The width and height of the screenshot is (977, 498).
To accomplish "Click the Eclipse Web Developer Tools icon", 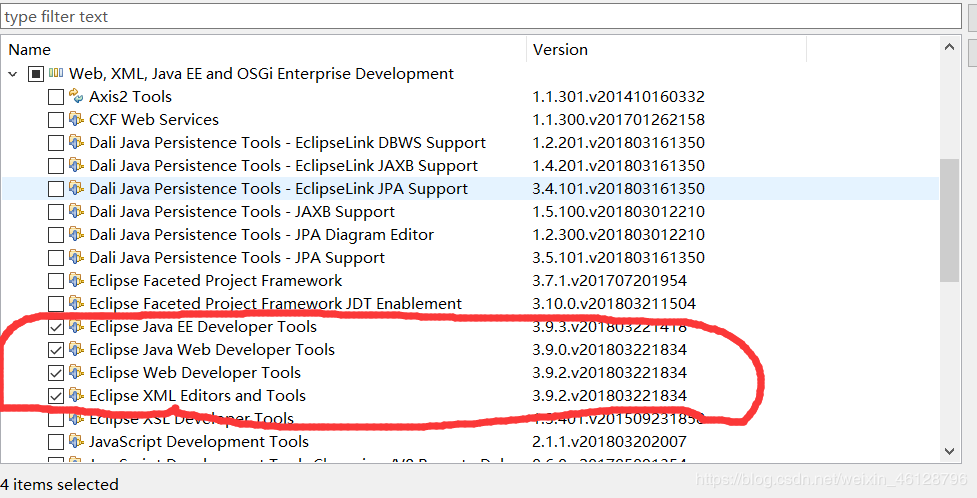I will pyautogui.click(x=76, y=373).
